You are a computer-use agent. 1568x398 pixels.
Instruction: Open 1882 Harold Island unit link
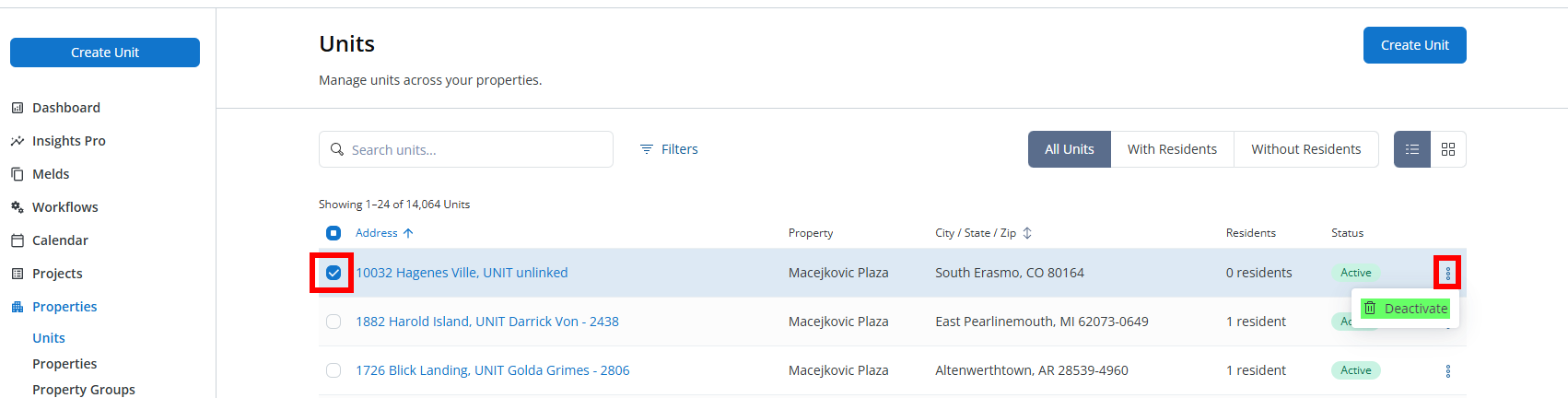(487, 322)
